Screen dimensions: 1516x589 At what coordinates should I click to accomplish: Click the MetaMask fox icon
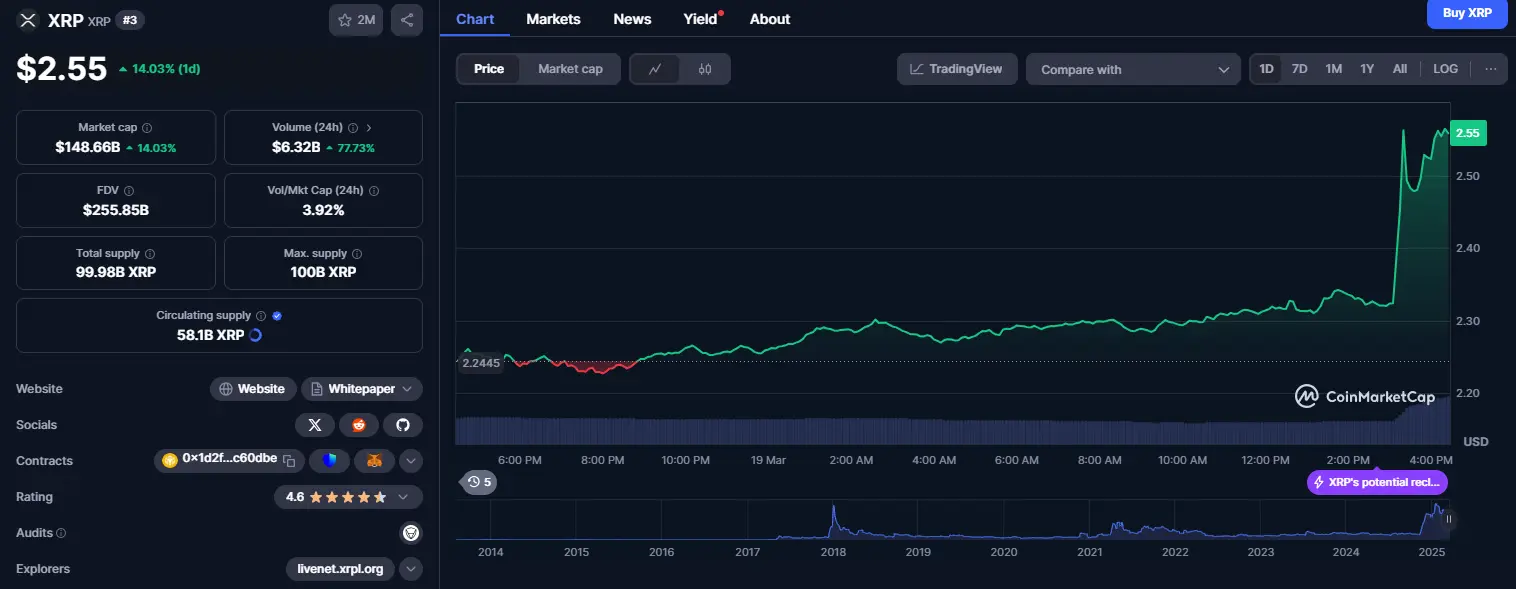click(x=374, y=461)
